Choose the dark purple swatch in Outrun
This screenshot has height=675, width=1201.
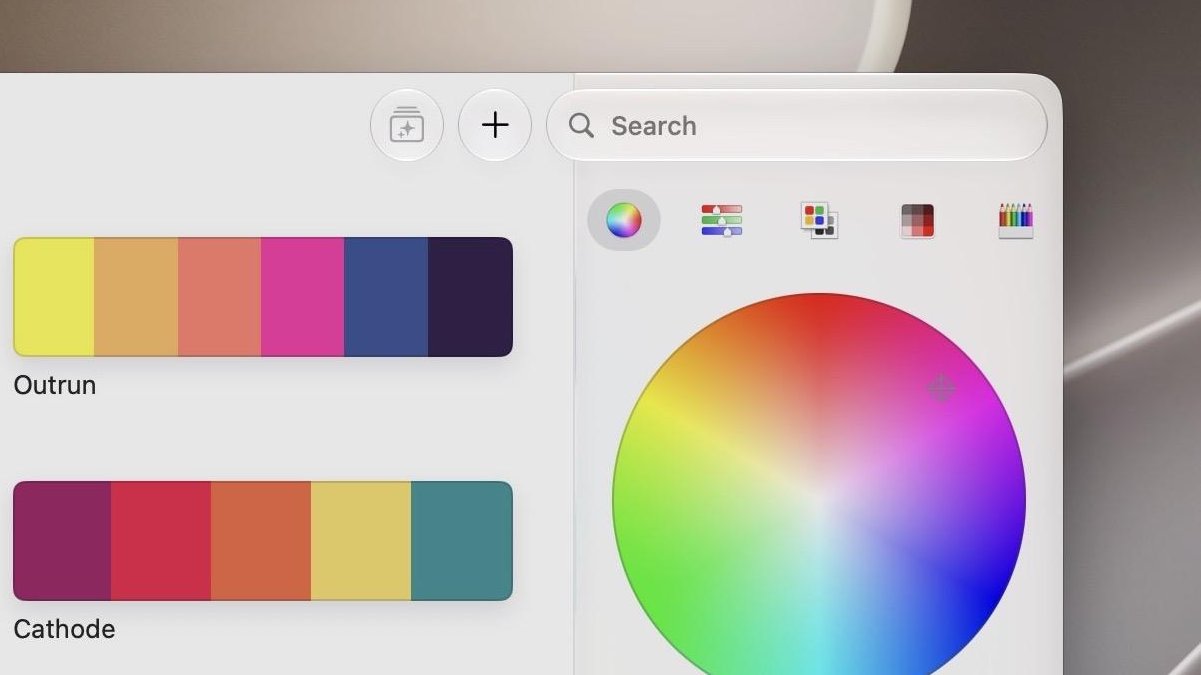(470, 297)
